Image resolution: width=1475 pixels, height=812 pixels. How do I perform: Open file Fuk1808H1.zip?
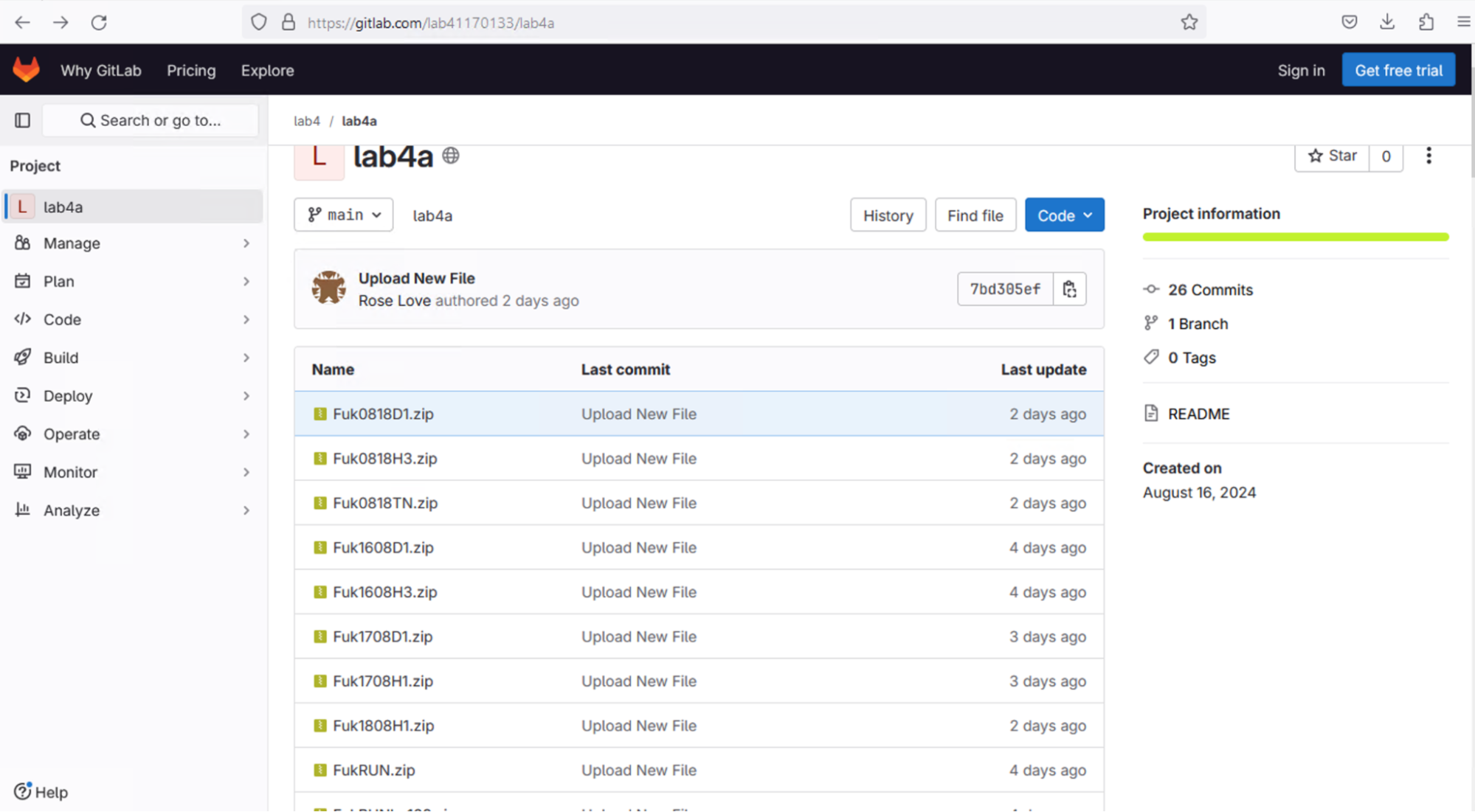(383, 726)
